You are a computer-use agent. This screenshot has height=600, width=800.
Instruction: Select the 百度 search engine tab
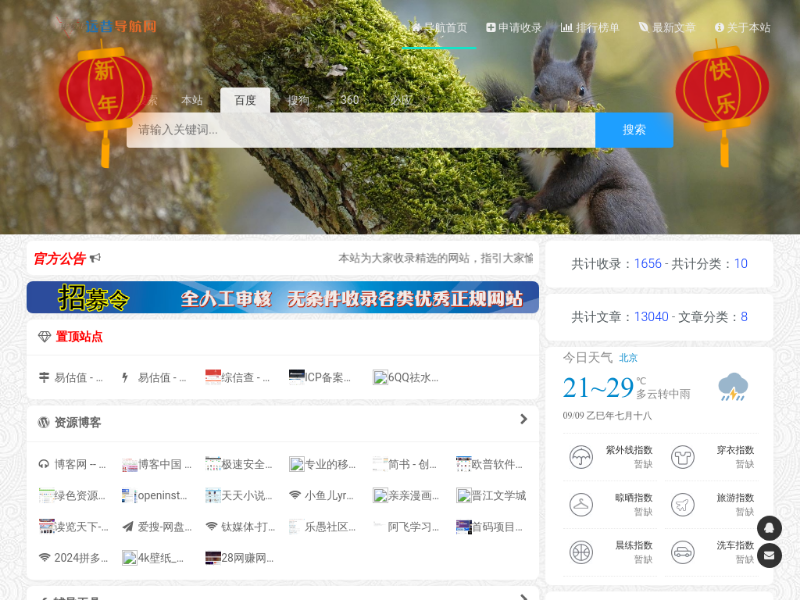(245, 100)
